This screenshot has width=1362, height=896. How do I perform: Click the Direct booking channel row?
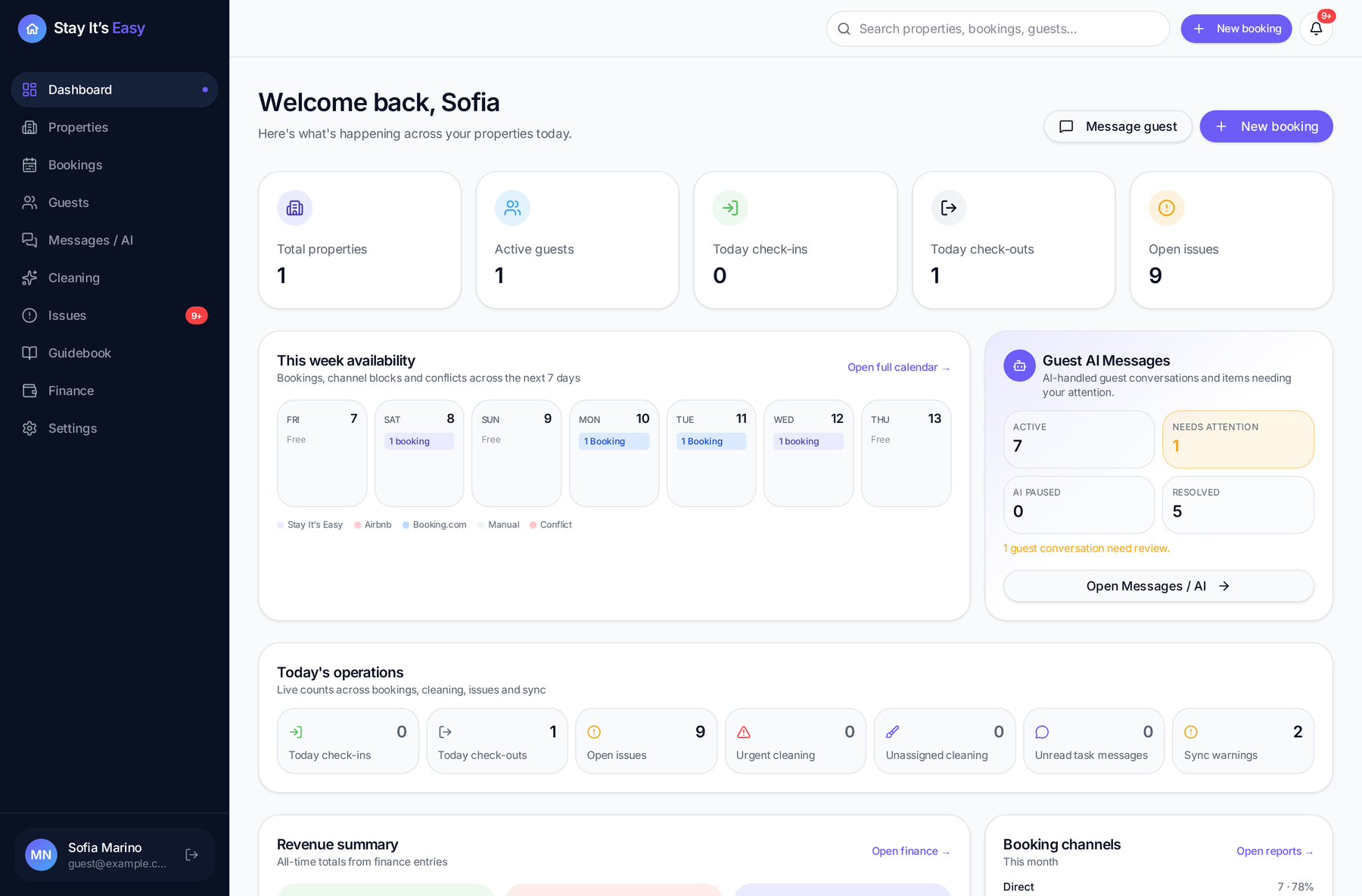pos(1158,886)
